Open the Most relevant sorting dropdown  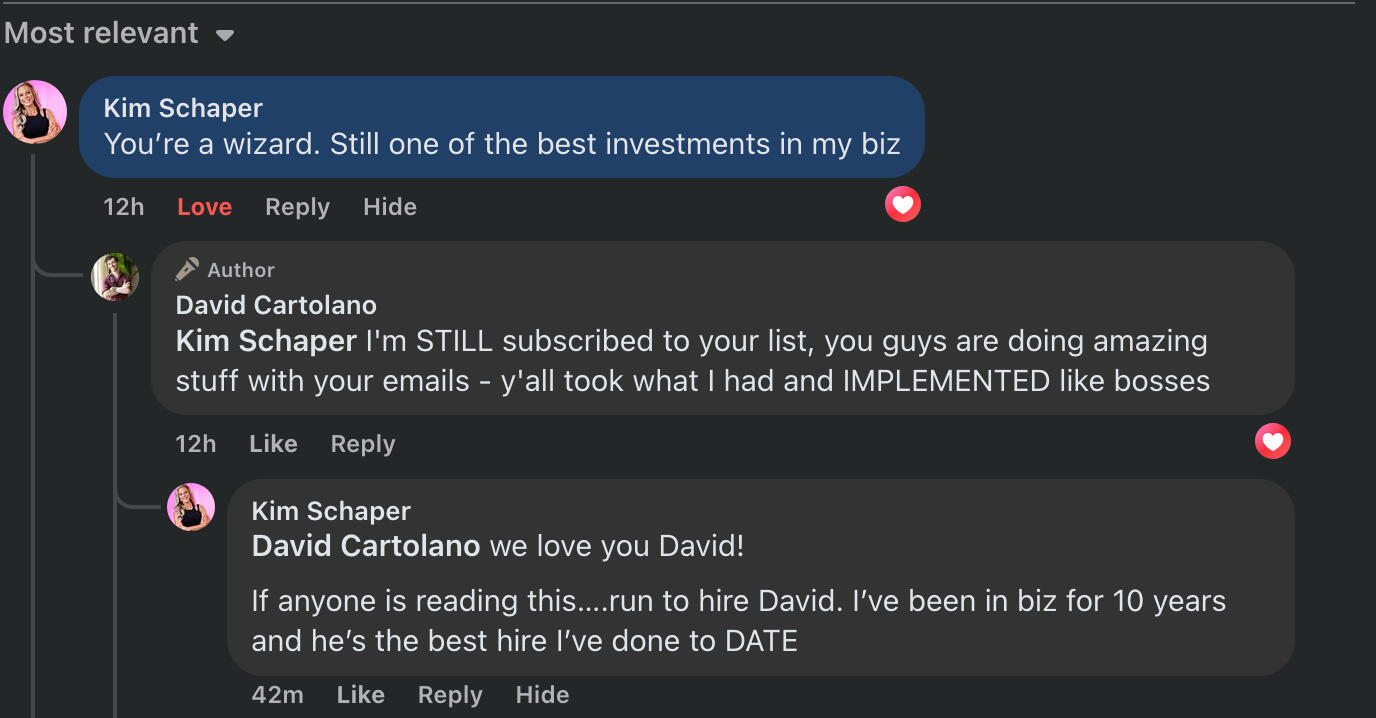tap(118, 33)
